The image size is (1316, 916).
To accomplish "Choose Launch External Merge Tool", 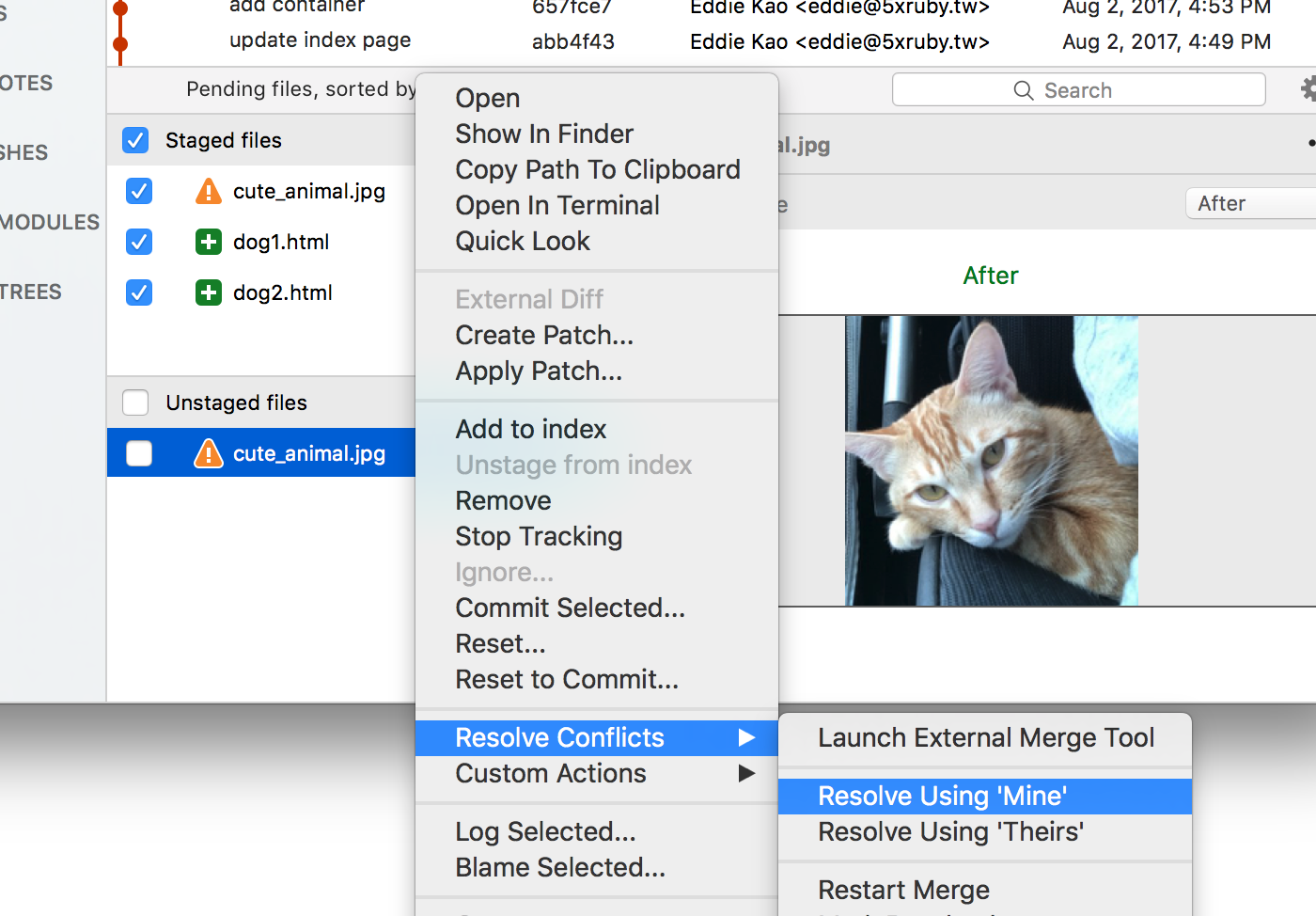I will point(985,738).
